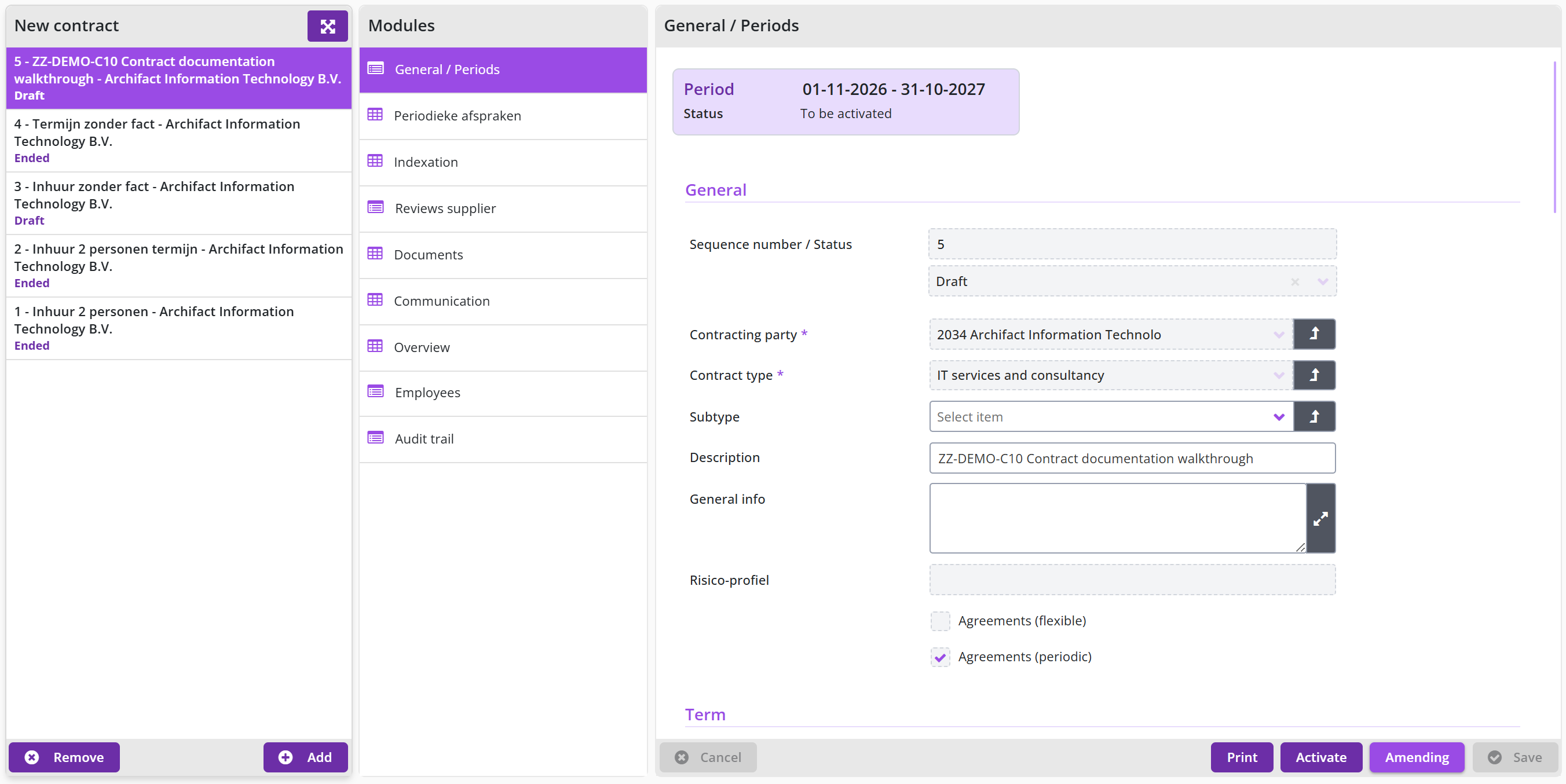Open the Documents module

pyautogui.click(x=503, y=255)
